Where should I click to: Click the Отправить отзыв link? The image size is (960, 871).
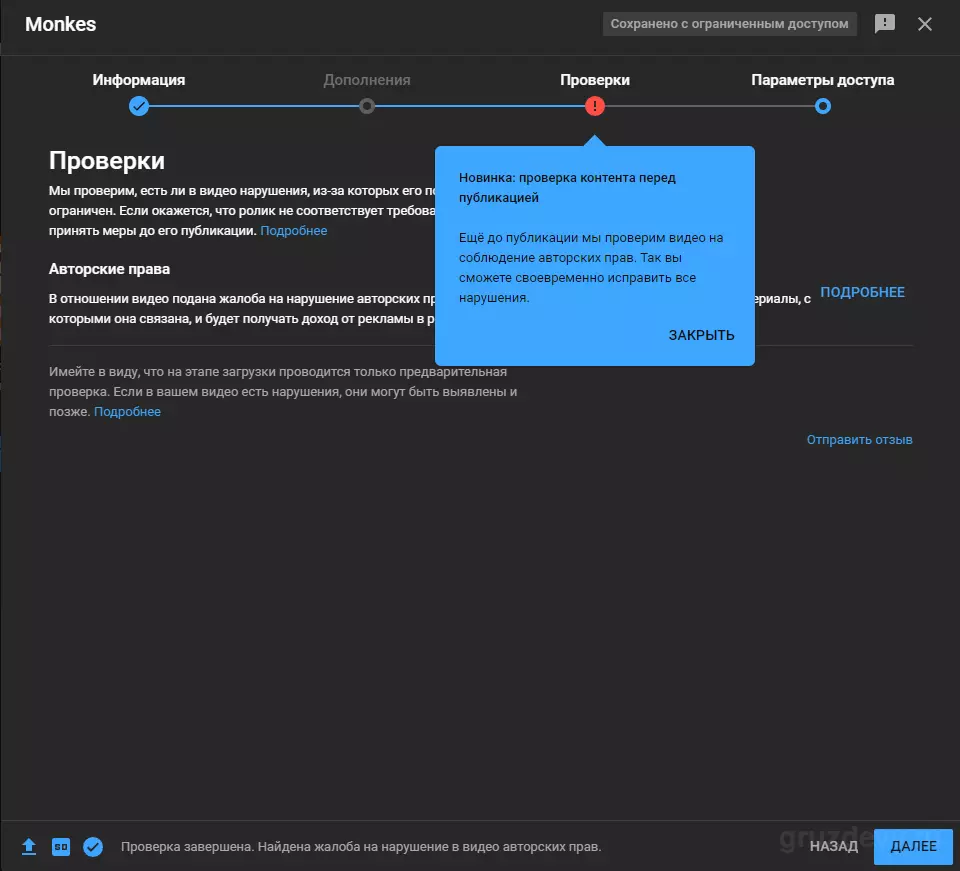click(860, 439)
